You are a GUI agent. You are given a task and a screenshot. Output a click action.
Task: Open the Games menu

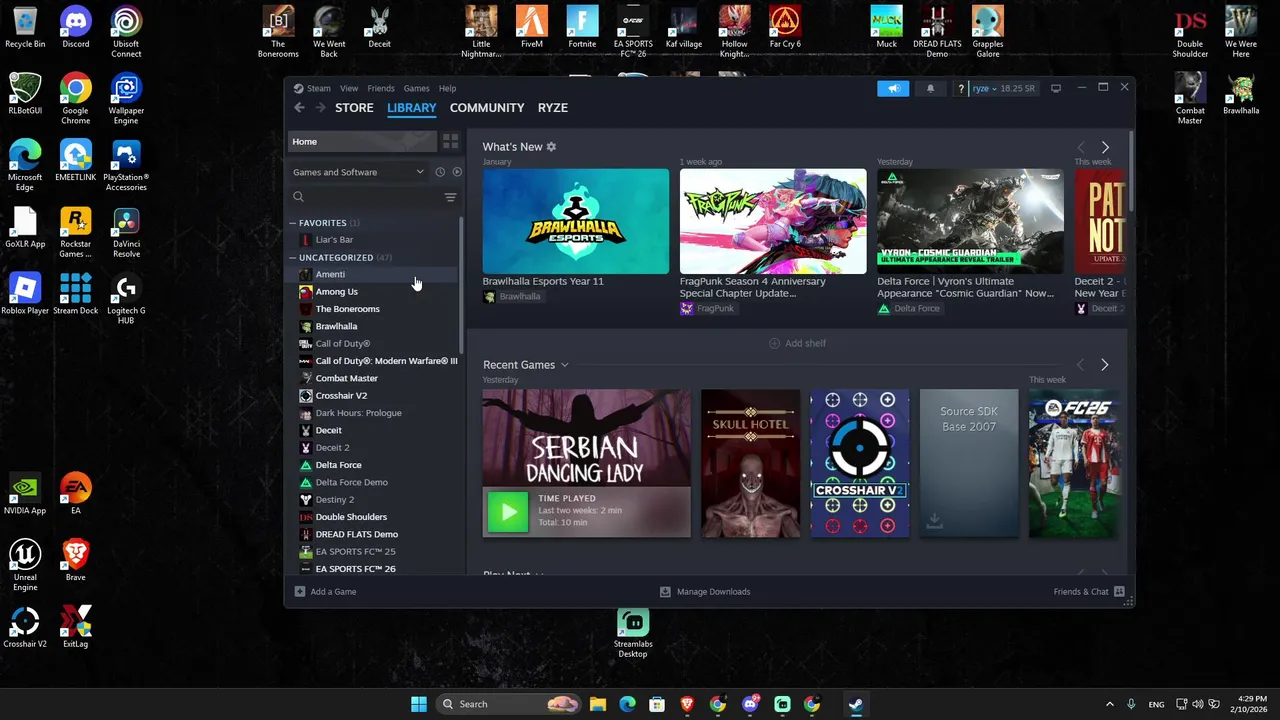tap(416, 88)
